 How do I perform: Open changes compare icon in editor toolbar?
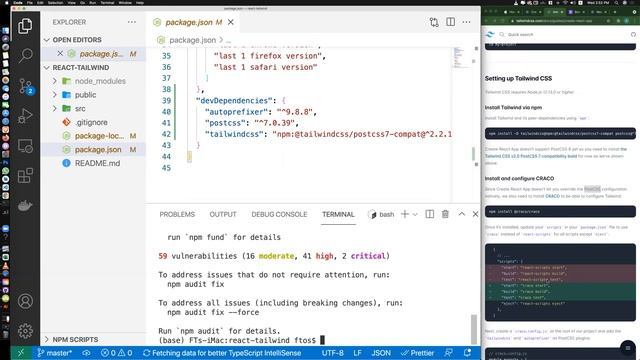[434, 22]
